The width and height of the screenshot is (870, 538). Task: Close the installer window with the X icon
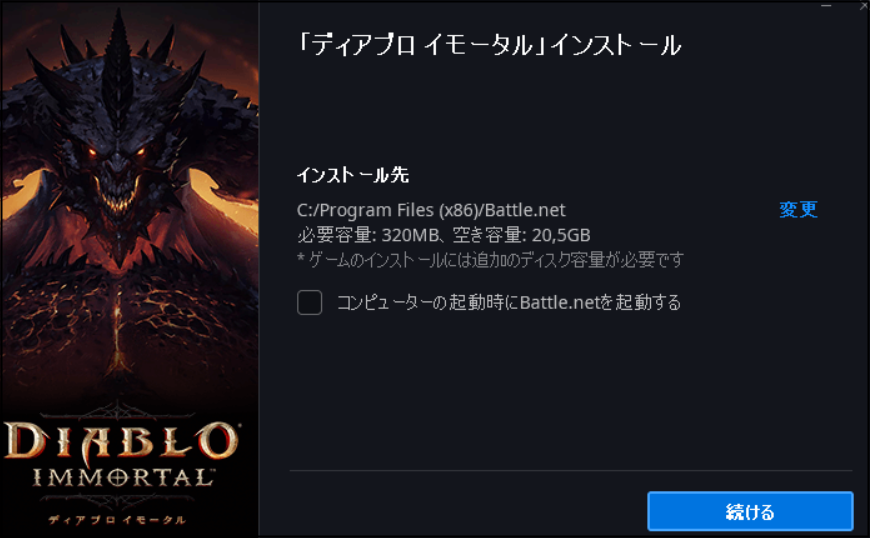(862, 4)
